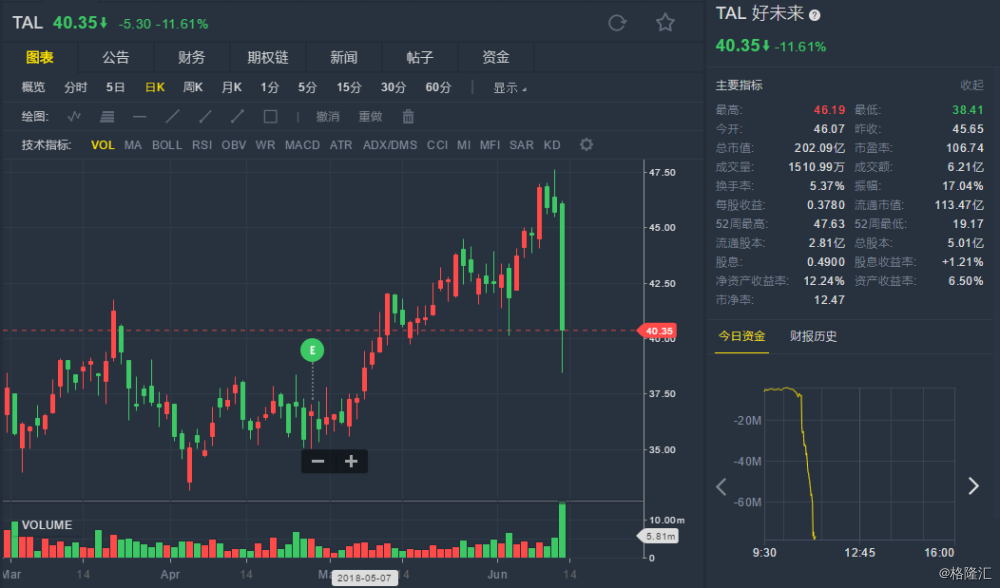1000x588 pixels.
Task: Open the 新闻 tab
Action: [344, 57]
